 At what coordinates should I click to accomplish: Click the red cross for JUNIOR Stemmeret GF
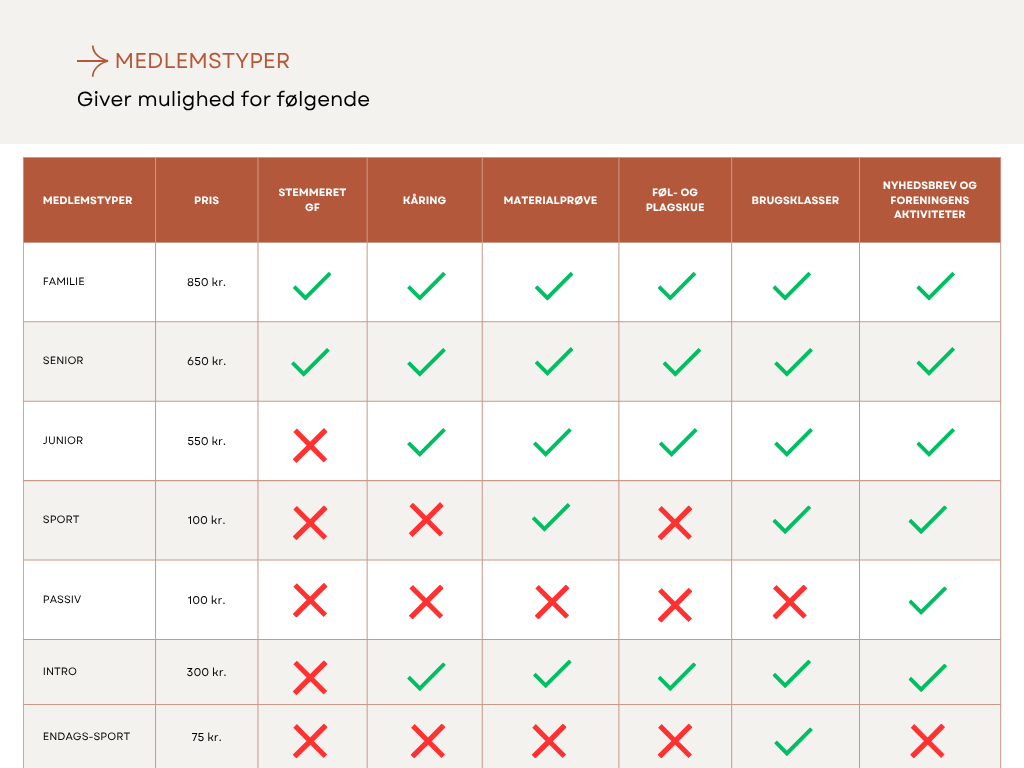tap(310, 445)
